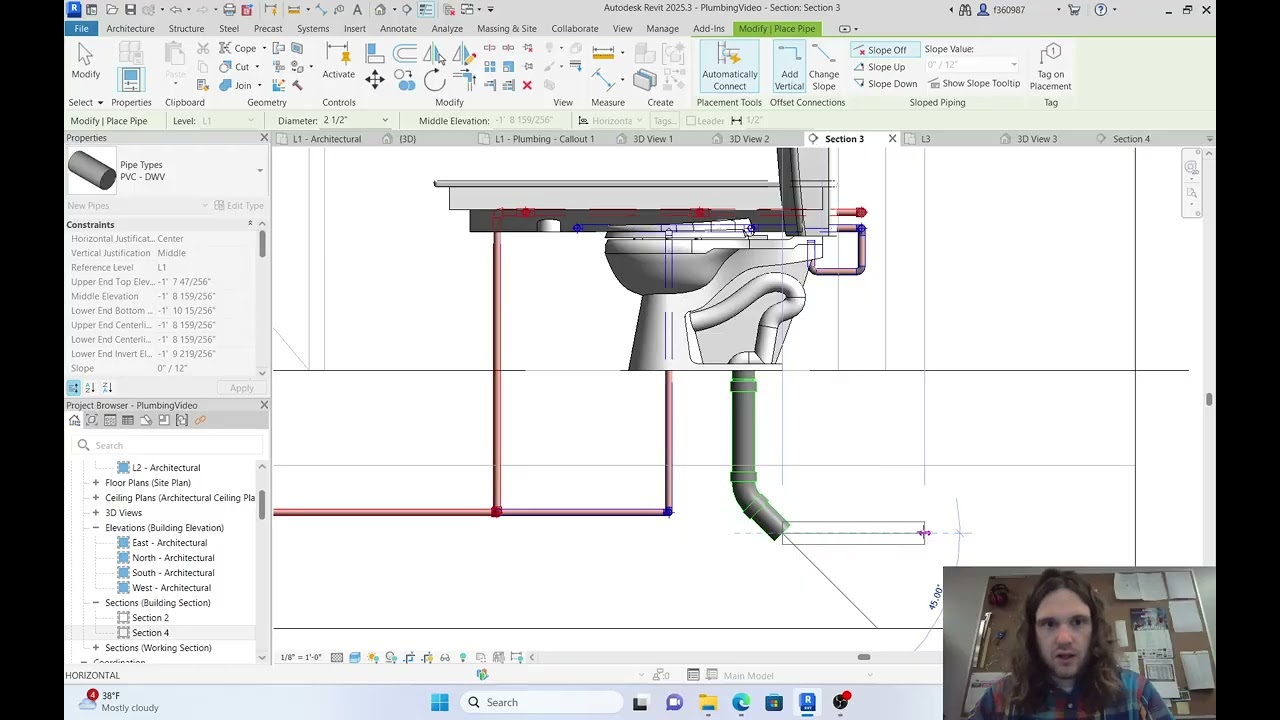Open the Architecture ribbon tab
The width and height of the screenshot is (1280, 720).
(x=130, y=29)
